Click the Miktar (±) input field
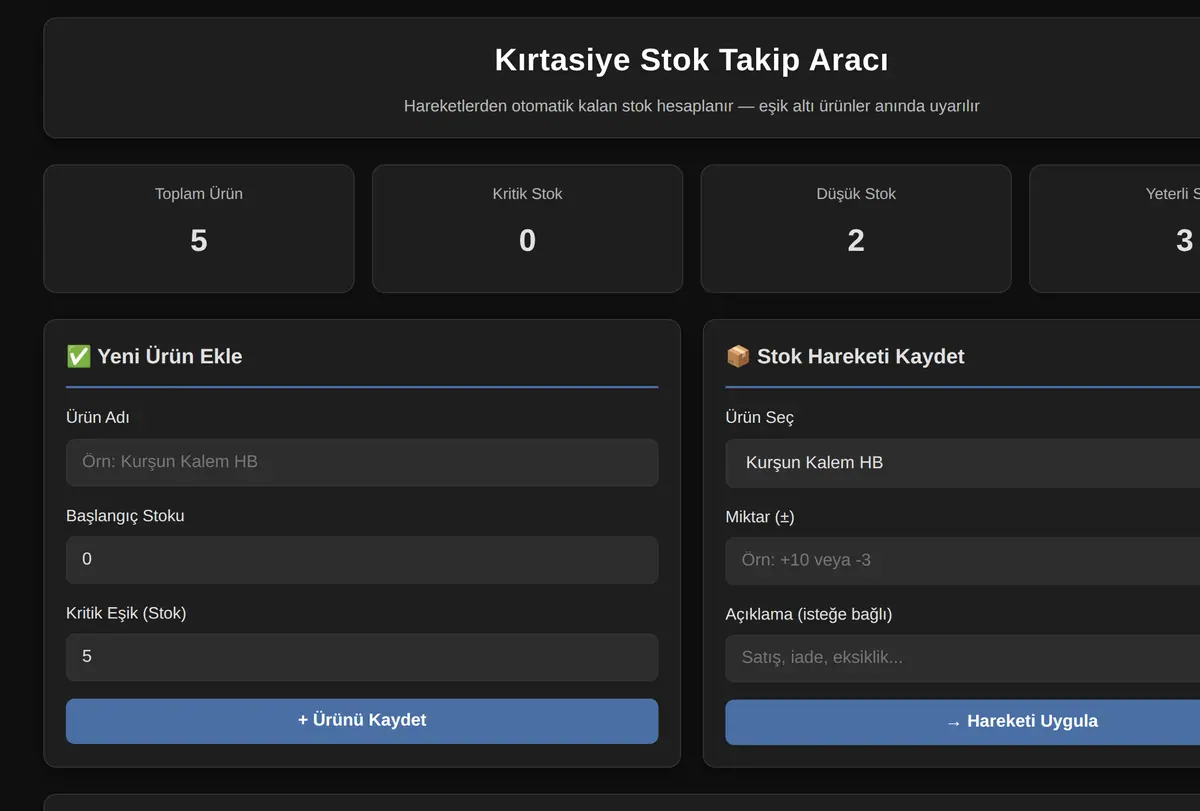 tap(962, 560)
